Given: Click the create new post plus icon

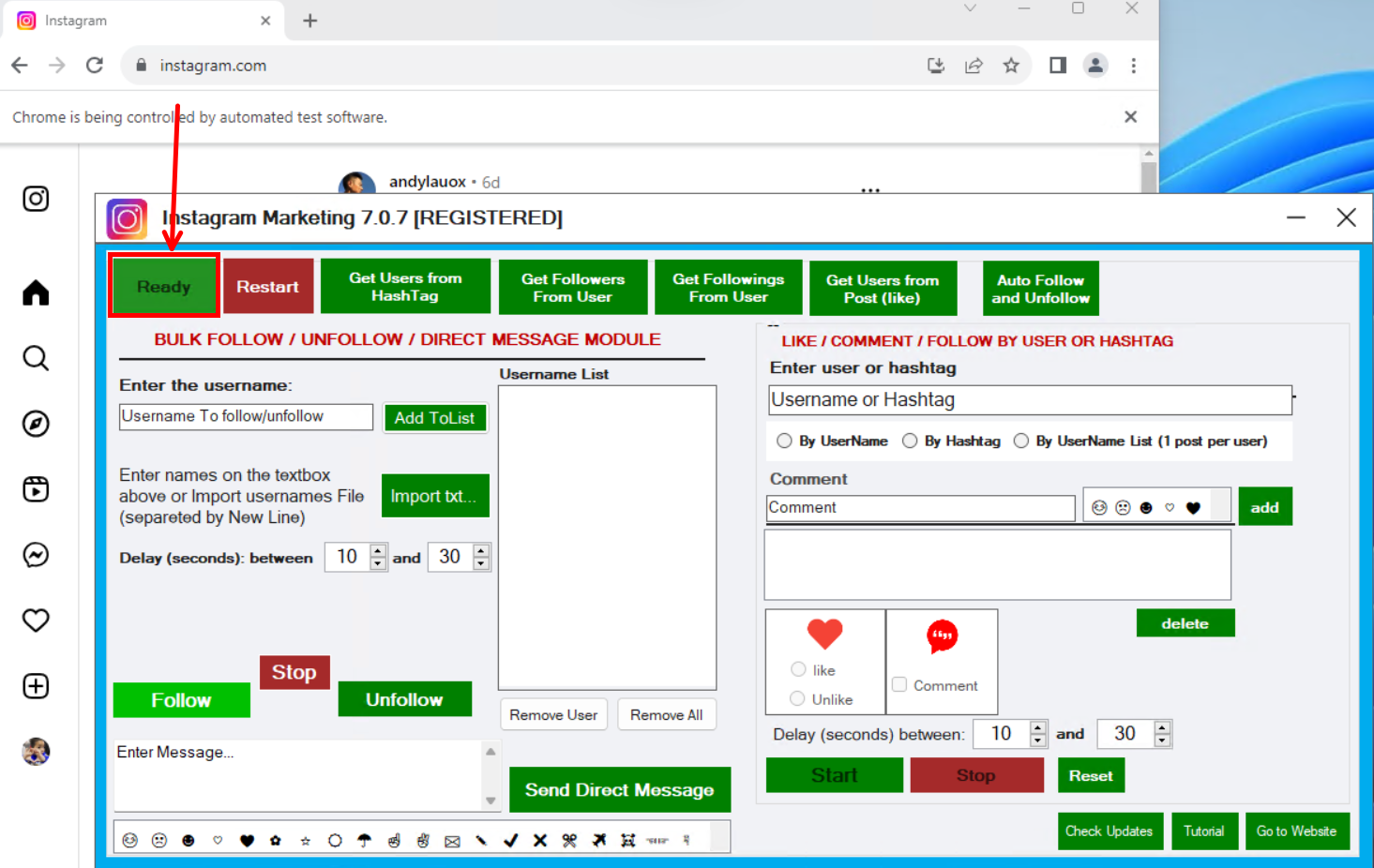Looking at the screenshot, I should 36,686.
